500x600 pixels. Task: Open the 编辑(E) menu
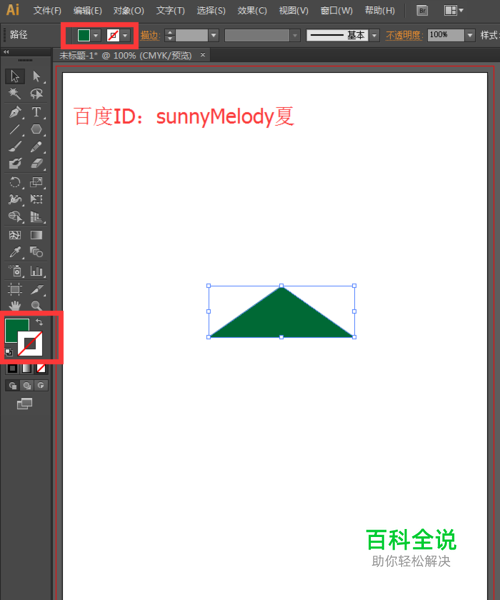point(88,11)
